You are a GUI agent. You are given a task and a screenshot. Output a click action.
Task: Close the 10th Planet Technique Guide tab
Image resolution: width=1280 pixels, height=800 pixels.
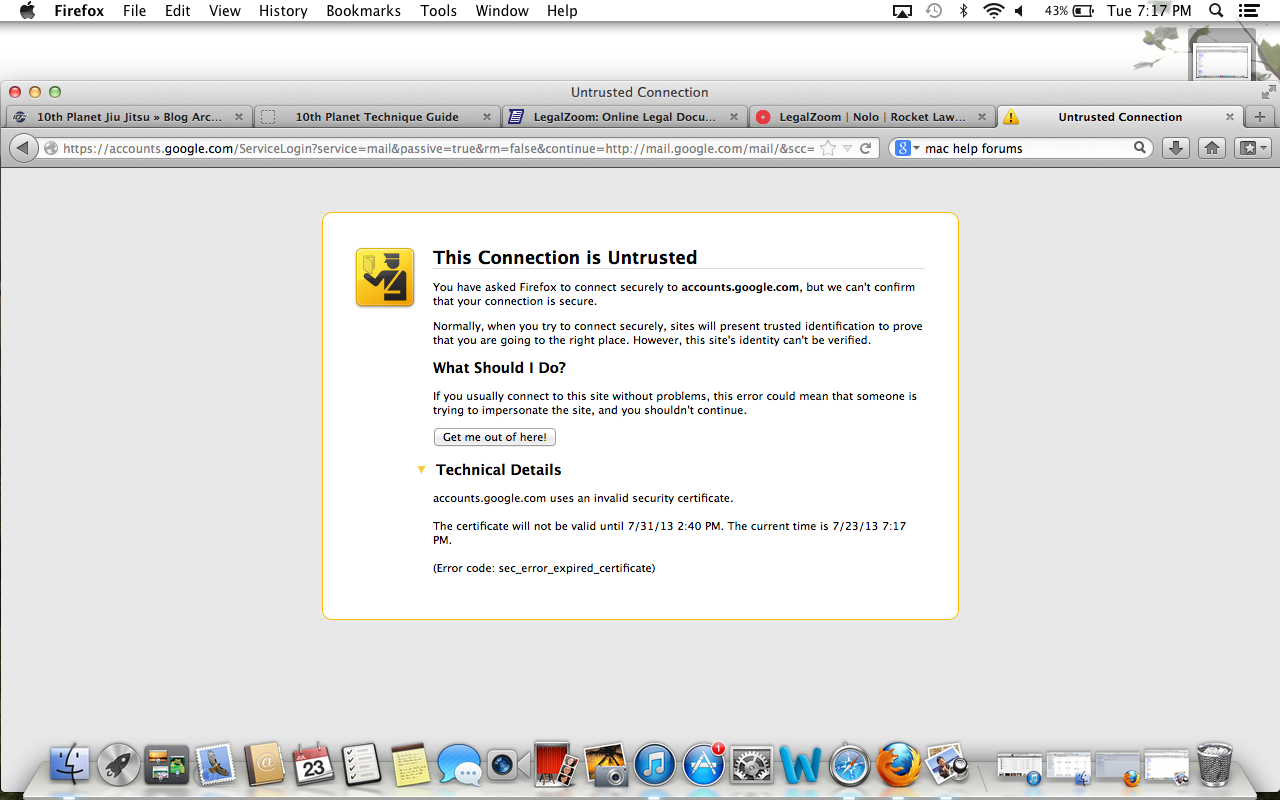tap(487, 117)
